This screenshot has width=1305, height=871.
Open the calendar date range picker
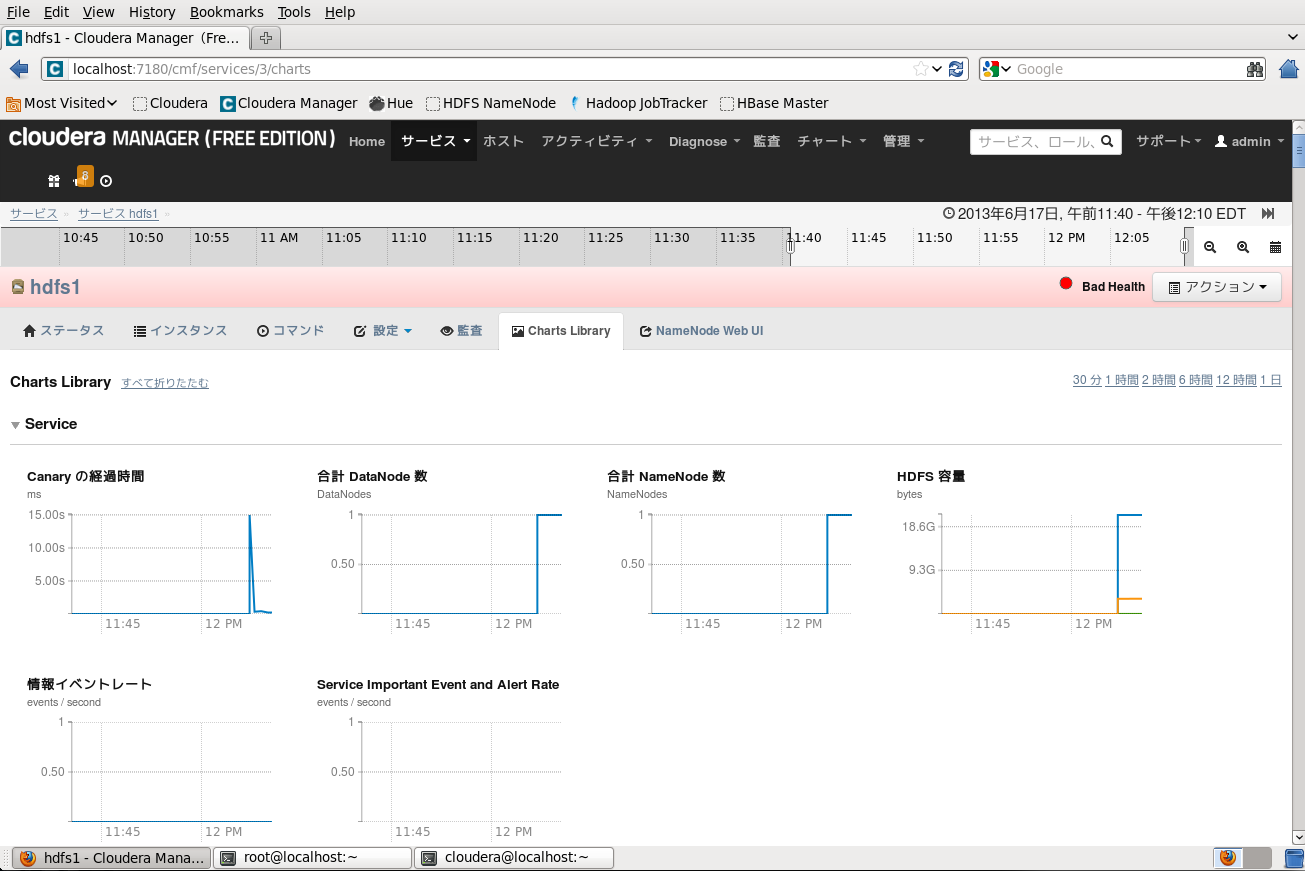pyautogui.click(x=1275, y=247)
